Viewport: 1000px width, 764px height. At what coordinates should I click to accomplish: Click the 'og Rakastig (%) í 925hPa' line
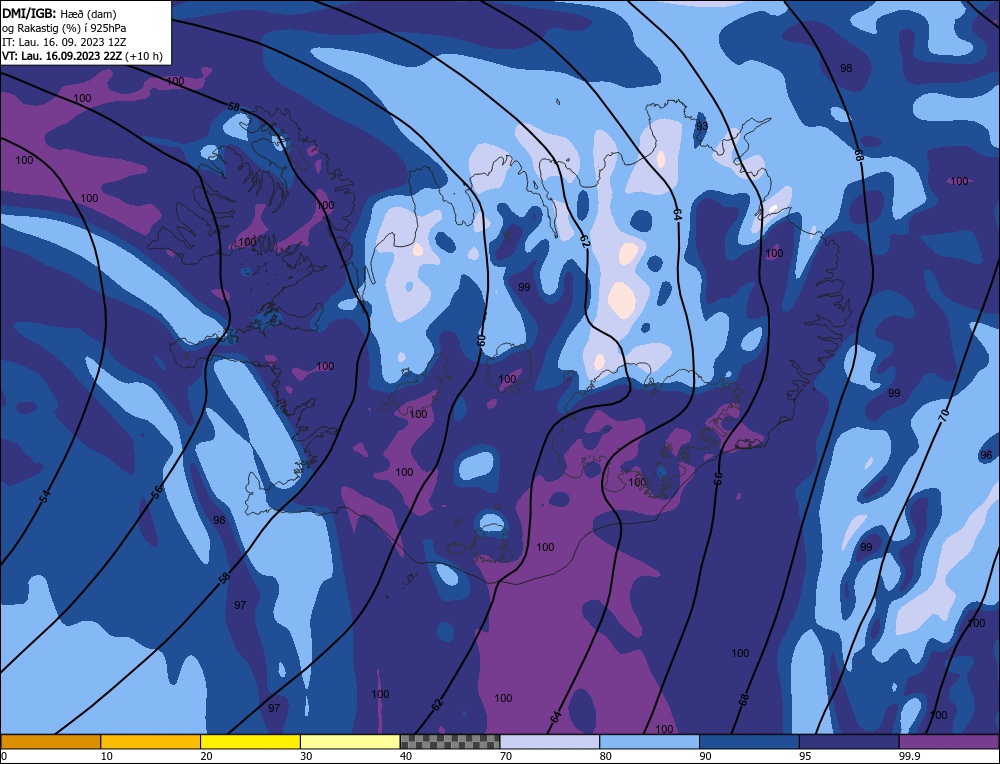64,28
